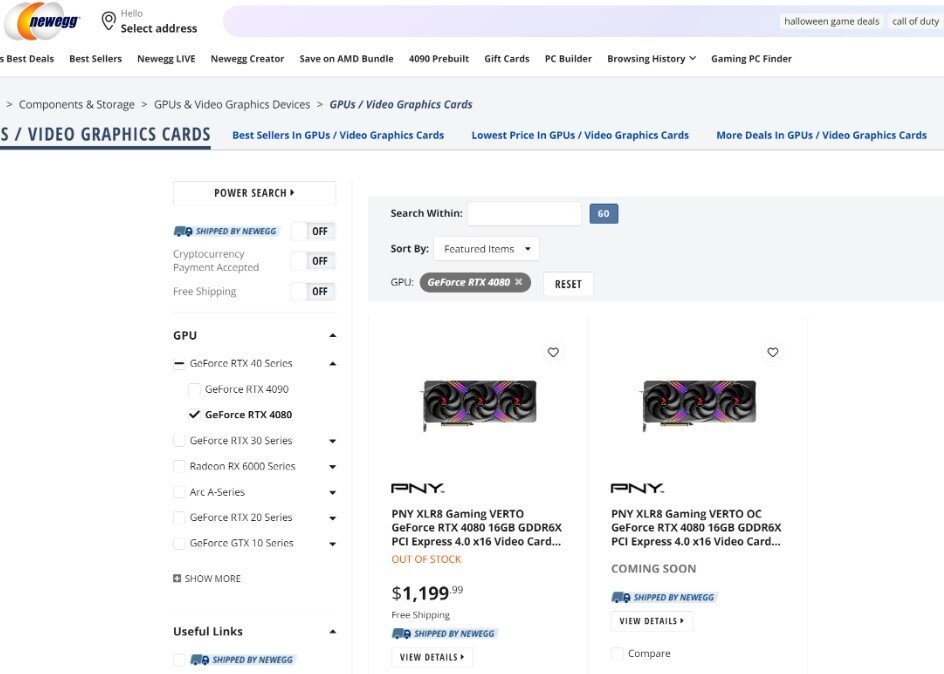Open the Sort By Featured Items dropdown
The height and width of the screenshot is (674, 944).
pyautogui.click(x=486, y=249)
